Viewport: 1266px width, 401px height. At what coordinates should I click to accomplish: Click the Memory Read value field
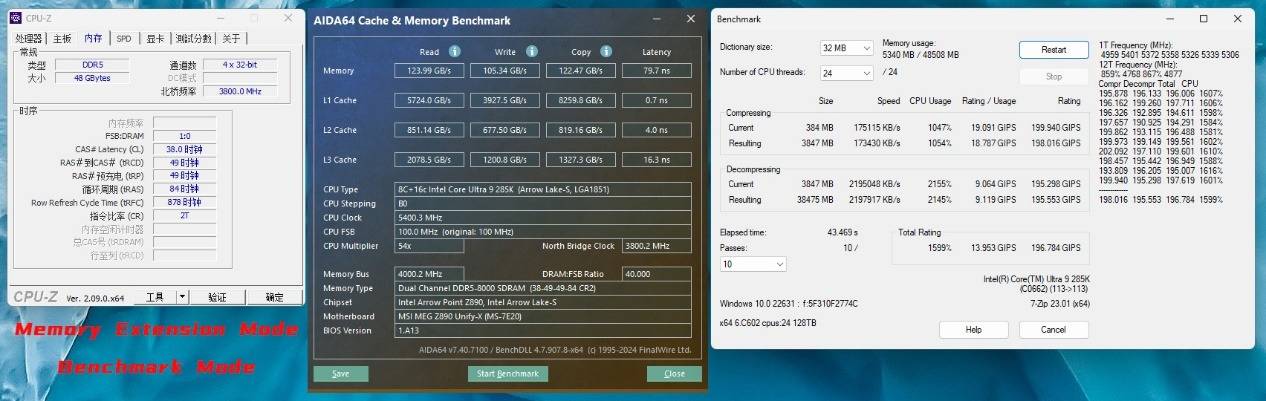tap(429, 71)
